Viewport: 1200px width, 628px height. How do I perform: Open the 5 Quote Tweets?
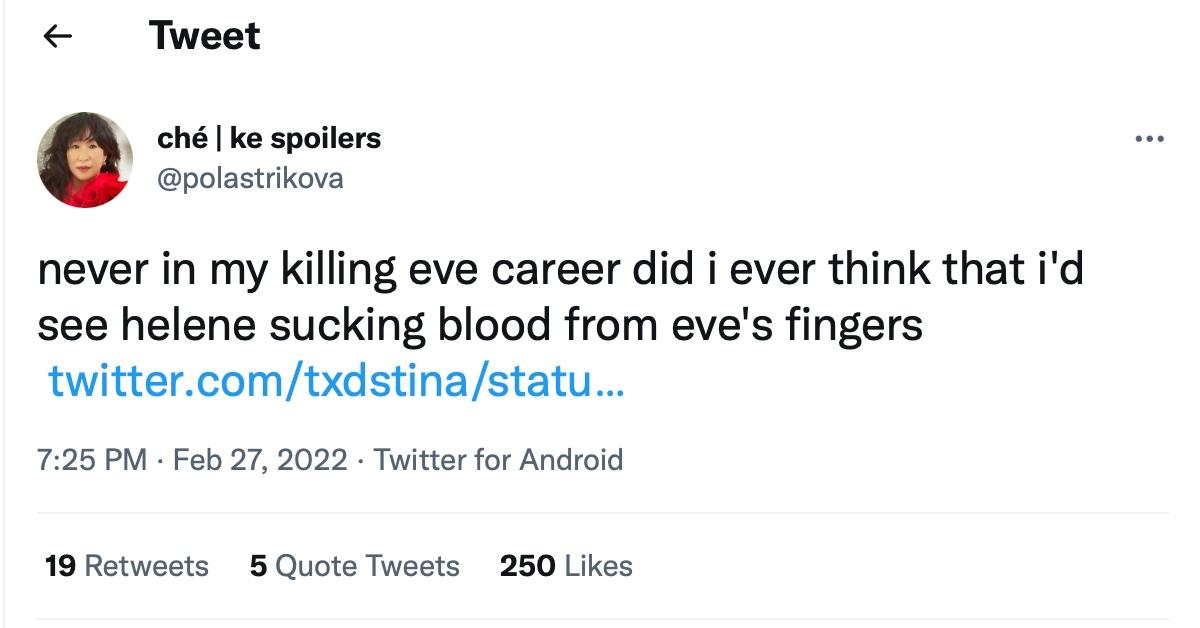click(x=352, y=565)
